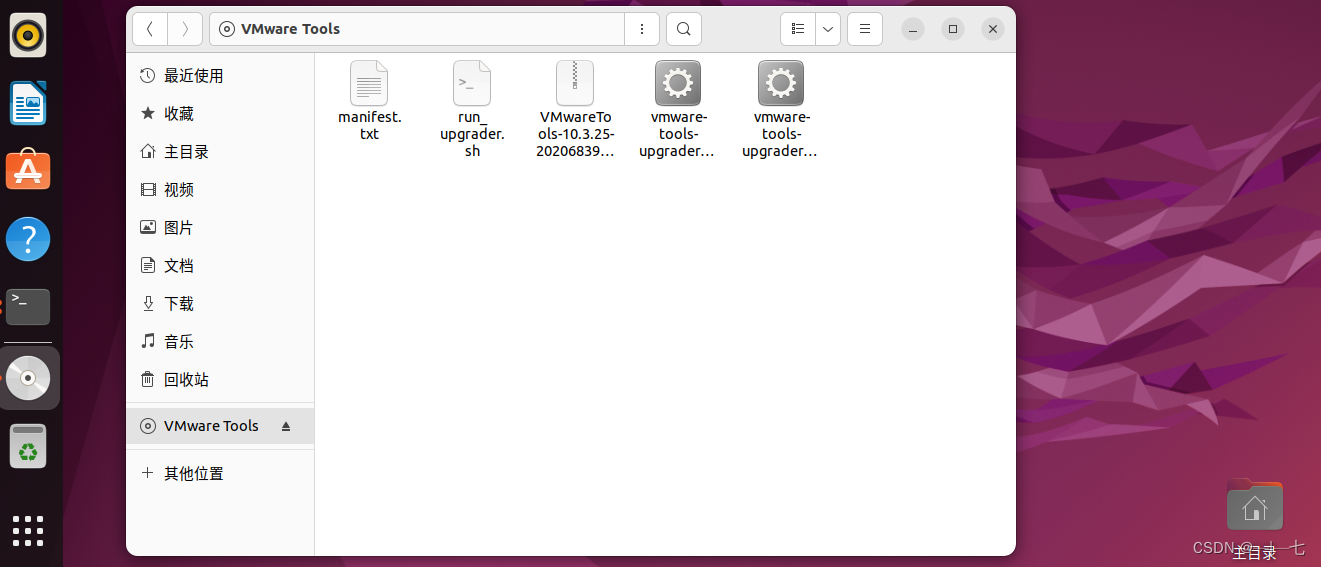Click run_upgrader.sh file name label

tap(472, 134)
